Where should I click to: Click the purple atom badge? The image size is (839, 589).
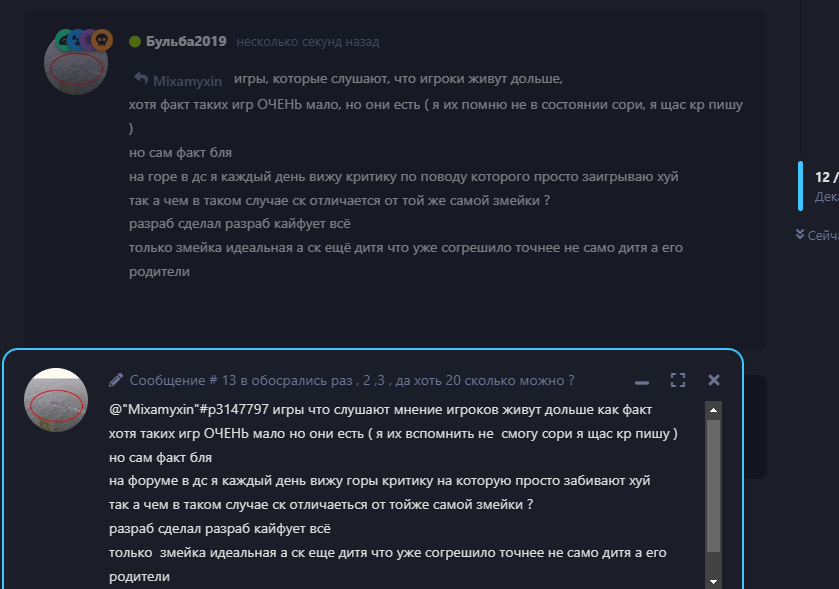(x=89, y=40)
